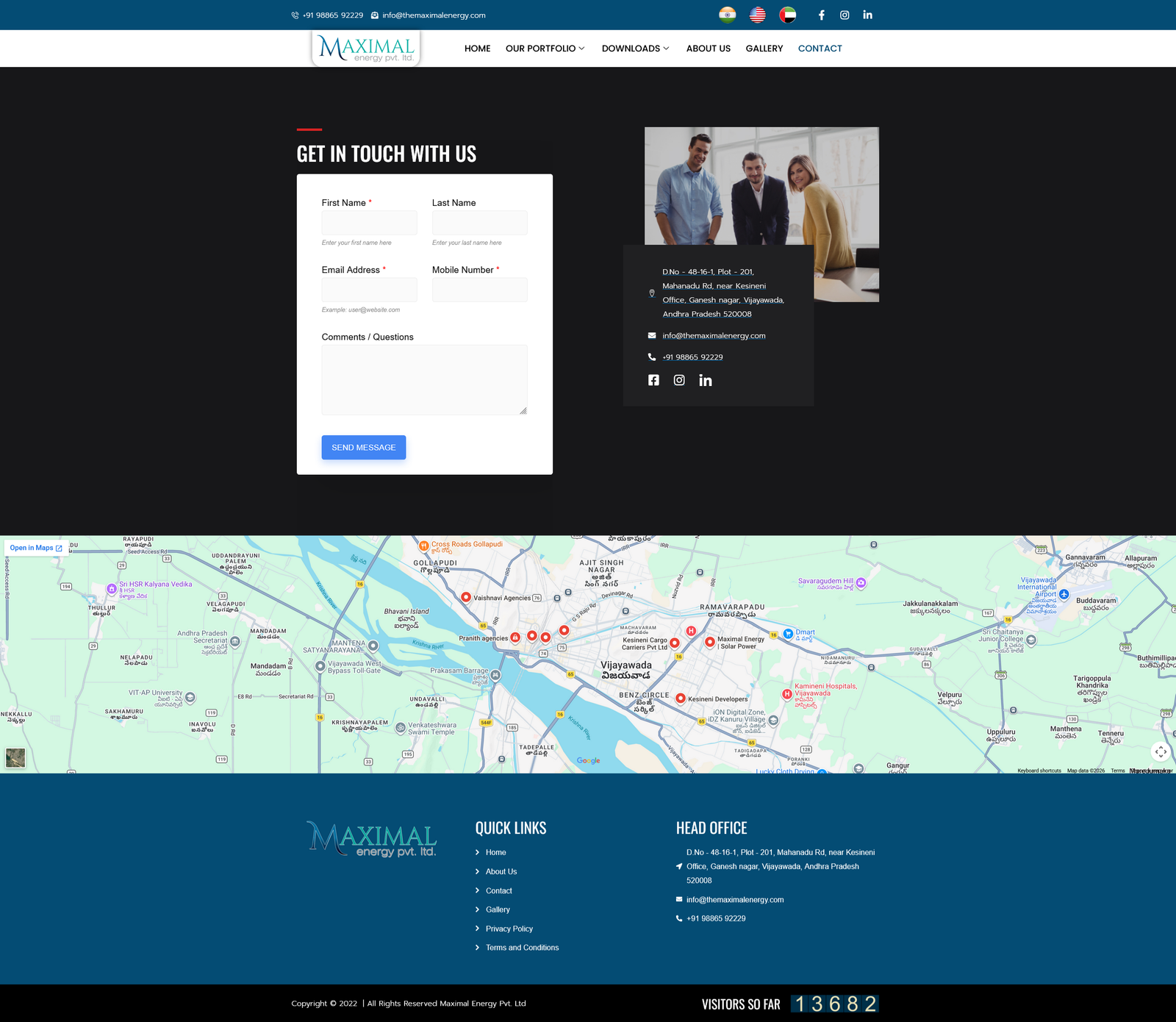This screenshot has width=1176, height=1022.
Task: Click the Maximal Energy header logo
Action: coord(366,49)
